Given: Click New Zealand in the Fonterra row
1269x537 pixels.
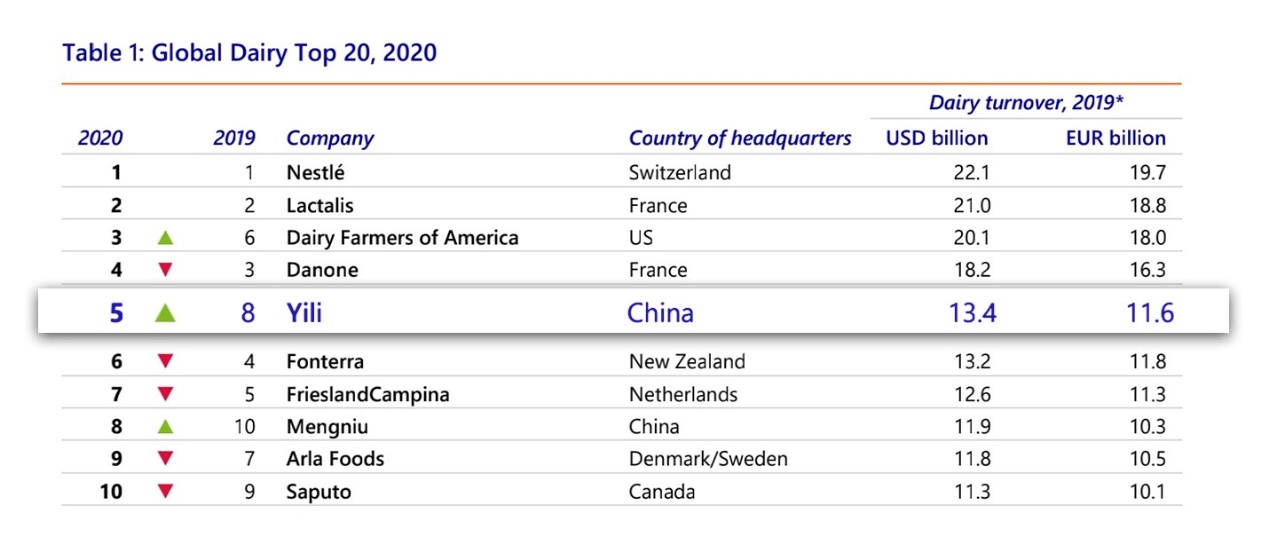Looking at the screenshot, I should [687, 361].
